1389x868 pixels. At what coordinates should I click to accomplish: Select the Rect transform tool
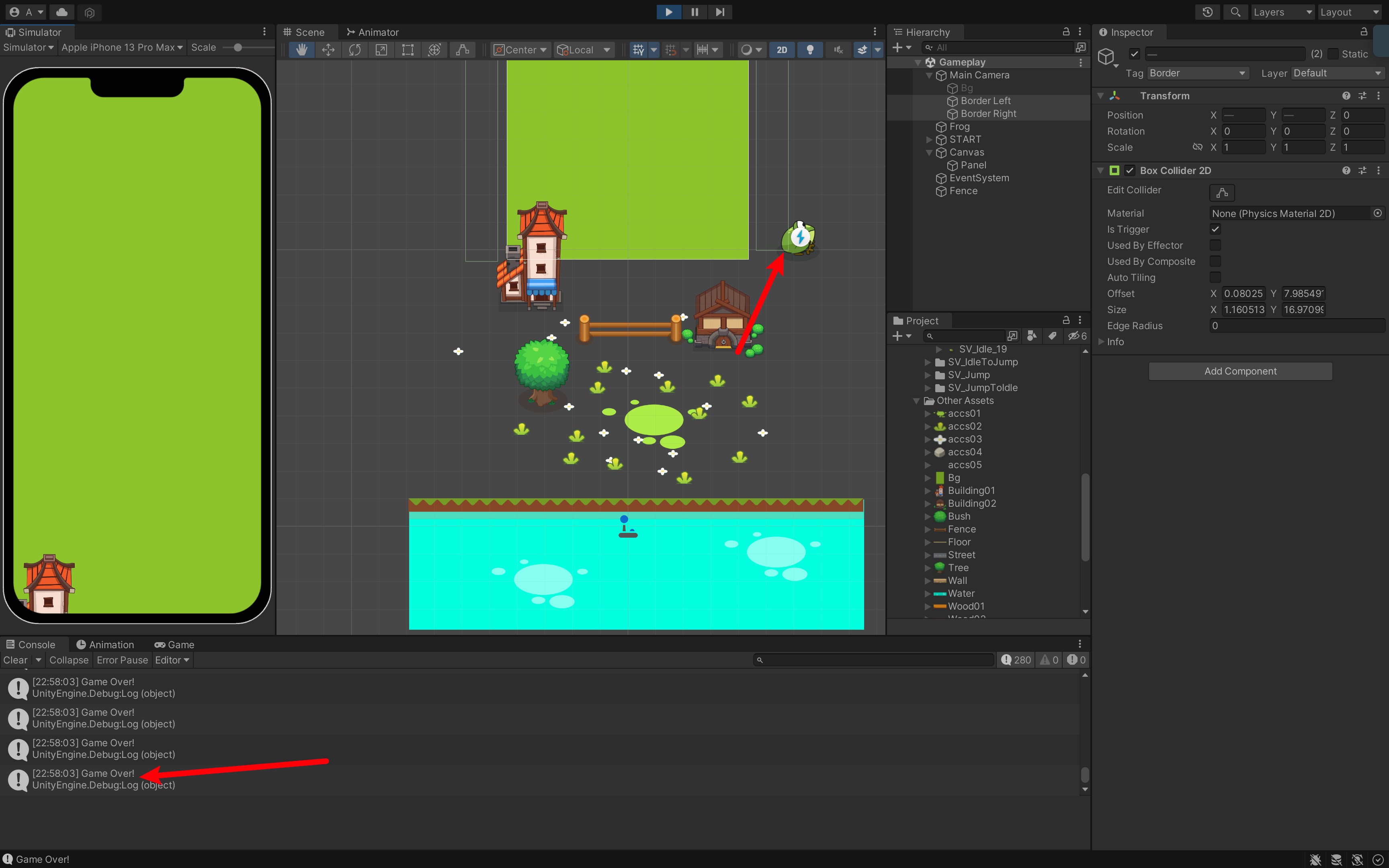pyautogui.click(x=408, y=50)
